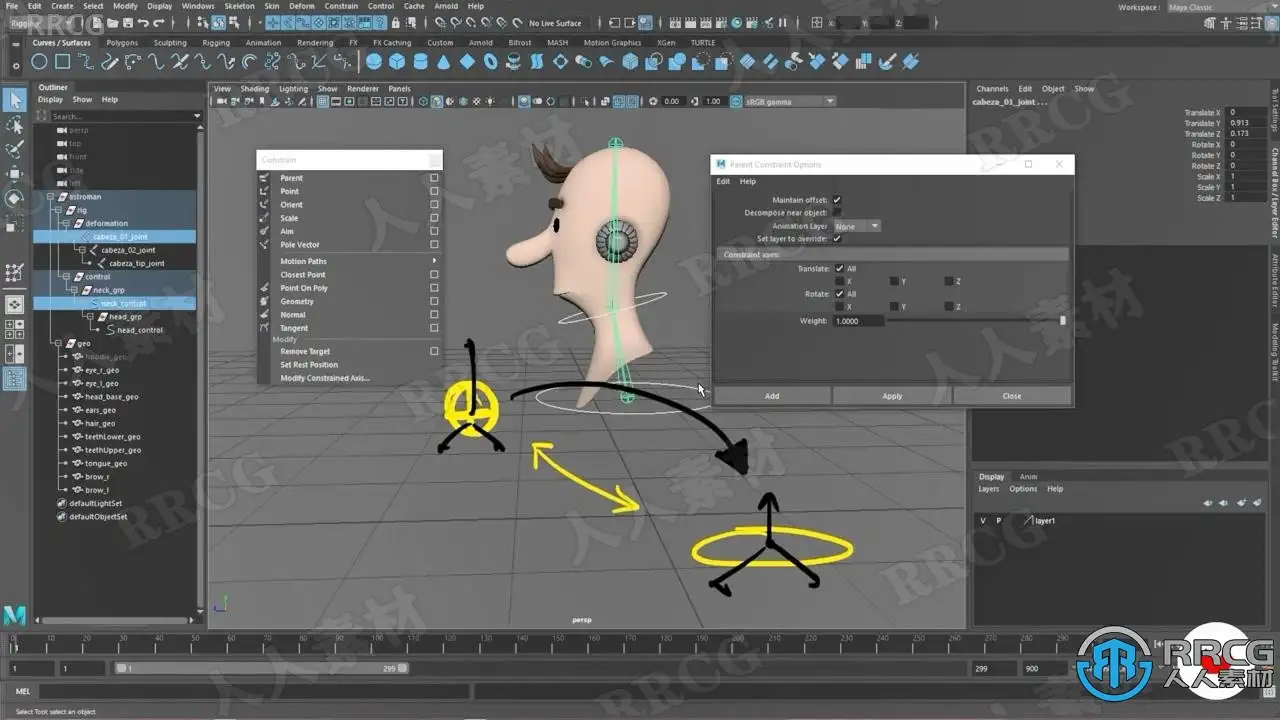Check the Rotate Z axis checkbox
Image resolution: width=1280 pixels, height=720 pixels.
948,306
